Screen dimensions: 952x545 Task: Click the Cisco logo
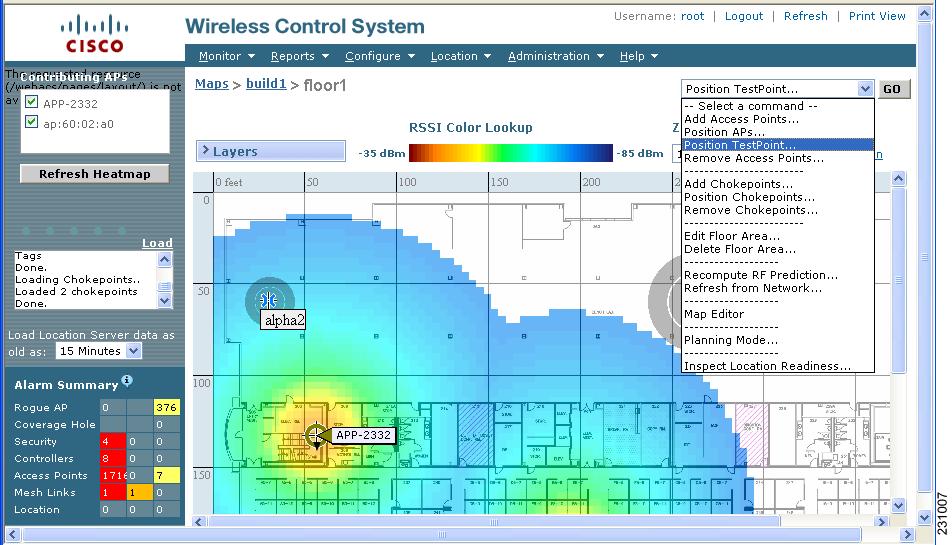pyautogui.click(x=94, y=34)
